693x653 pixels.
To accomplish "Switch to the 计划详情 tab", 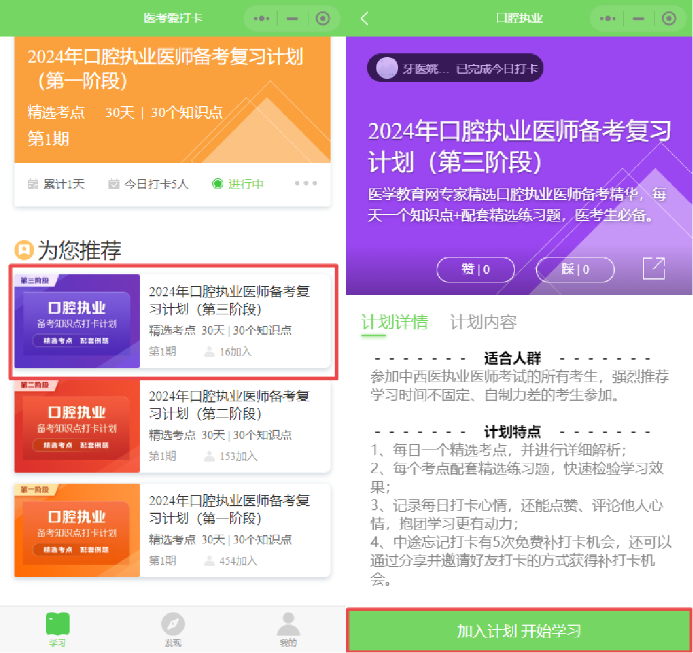I will pos(394,321).
